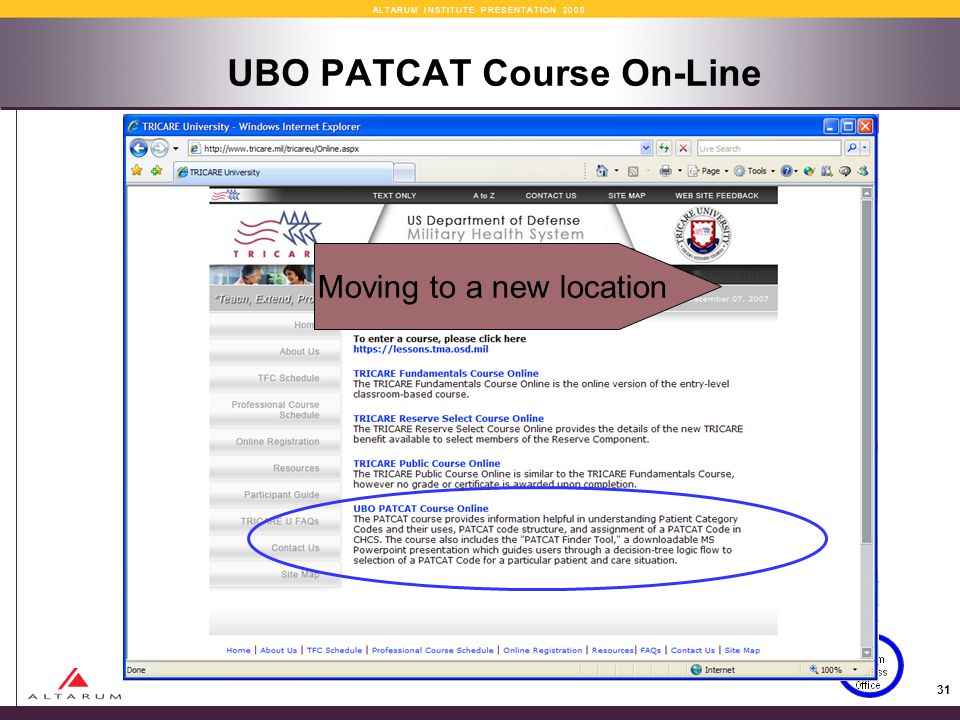This screenshot has height=720, width=960.
Task: Open WEB SITE FEEDBACK
Action: point(717,195)
